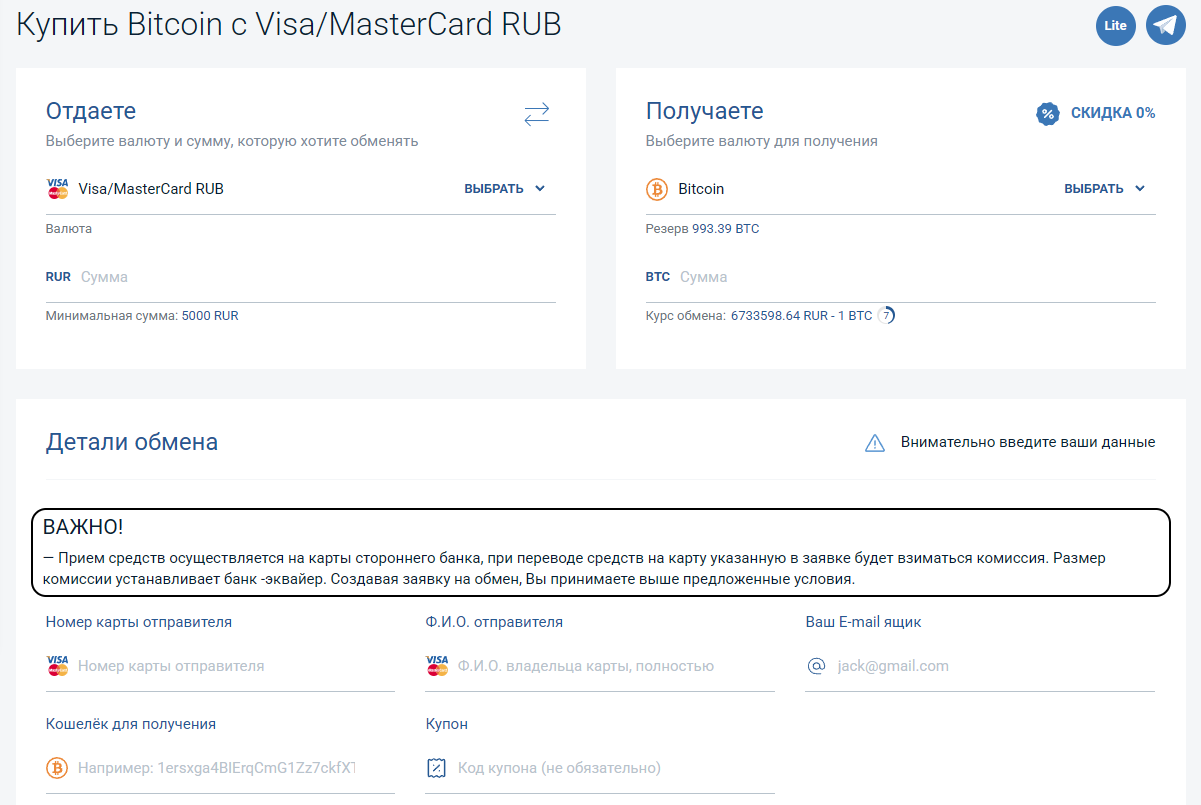Click the Резерв 993.39 BTC text
1201x805 pixels.
click(702, 229)
